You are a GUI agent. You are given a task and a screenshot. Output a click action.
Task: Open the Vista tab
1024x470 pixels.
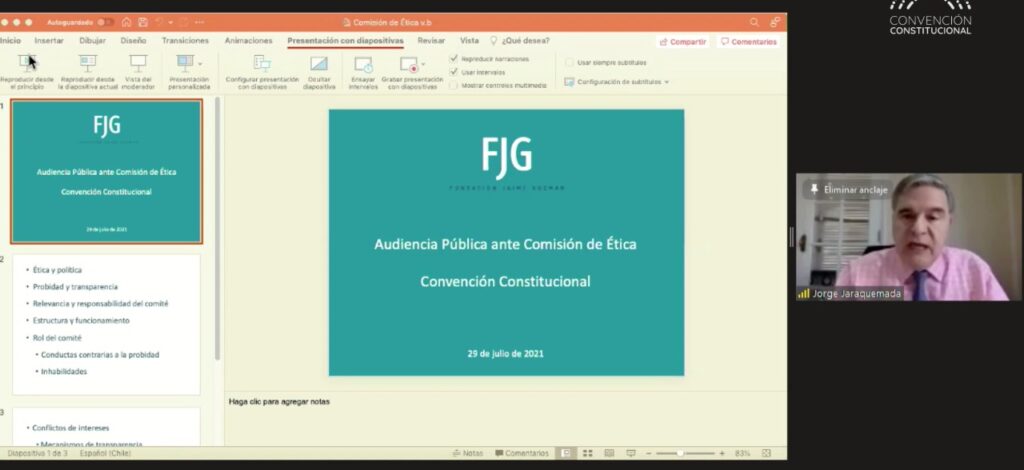tap(469, 40)
